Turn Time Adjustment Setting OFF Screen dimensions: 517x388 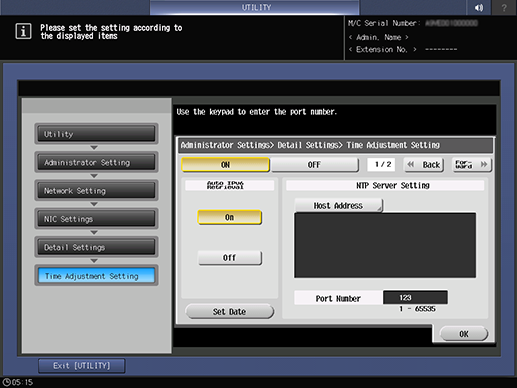315,165
